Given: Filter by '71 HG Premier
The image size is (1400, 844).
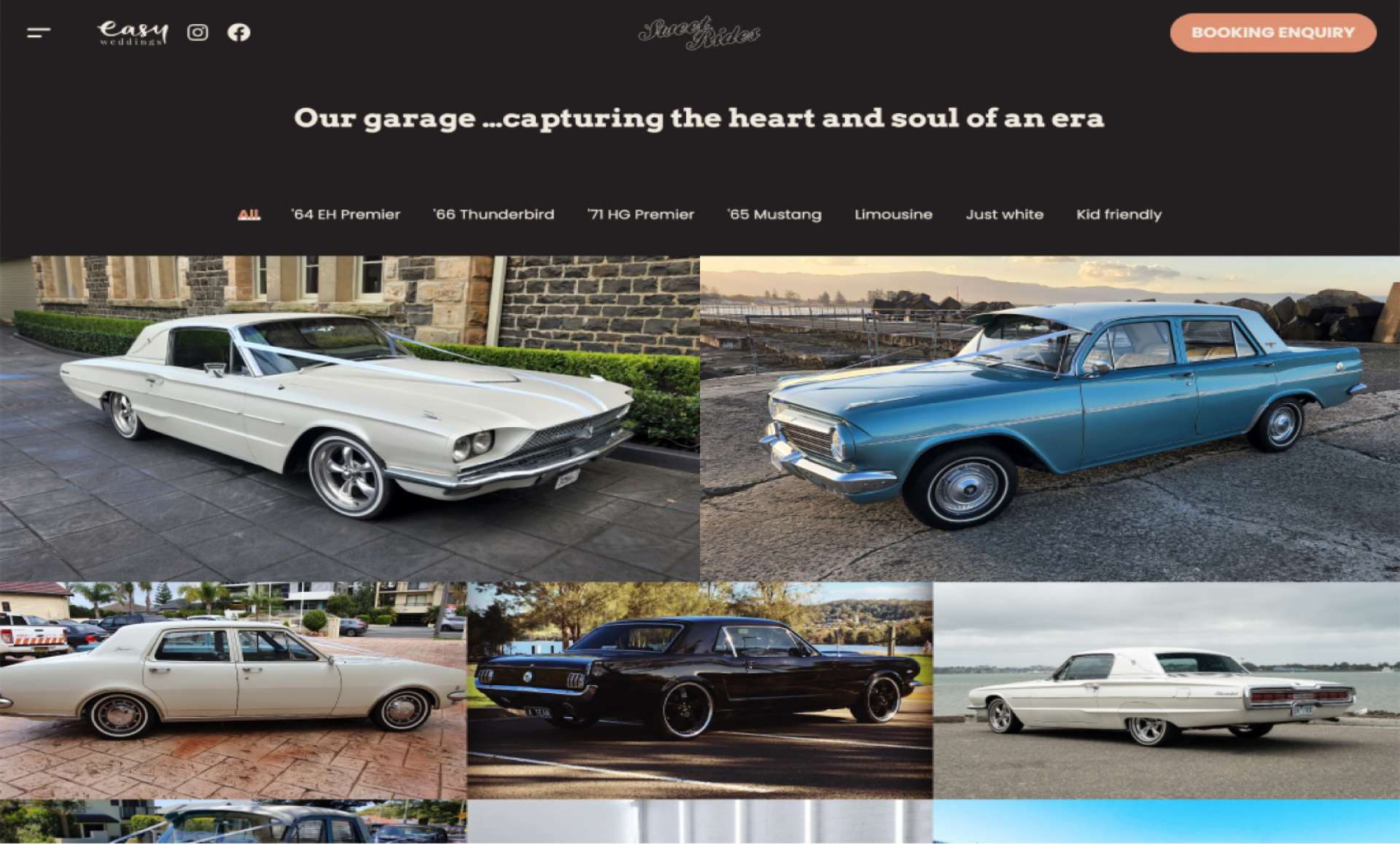Looking at the screenshot, I should click(x=641, y=214).
